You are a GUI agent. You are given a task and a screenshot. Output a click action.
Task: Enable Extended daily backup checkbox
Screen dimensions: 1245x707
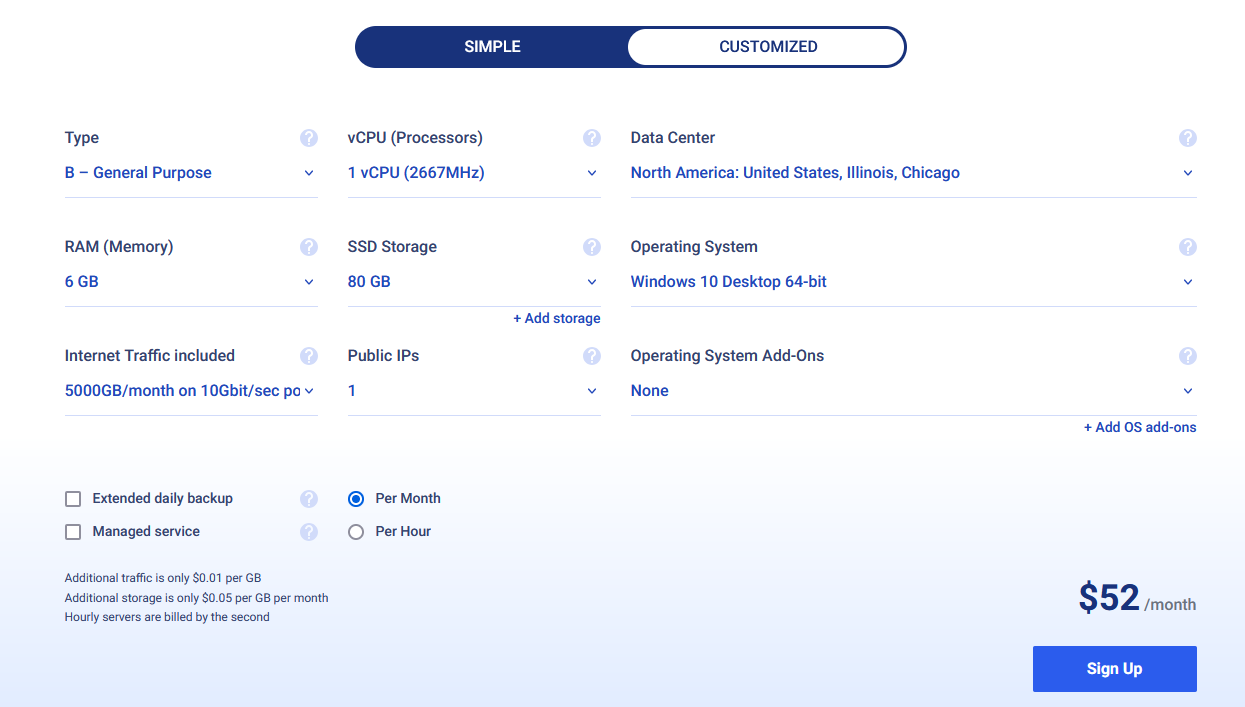pyautogui.click(x=73, y=499)
